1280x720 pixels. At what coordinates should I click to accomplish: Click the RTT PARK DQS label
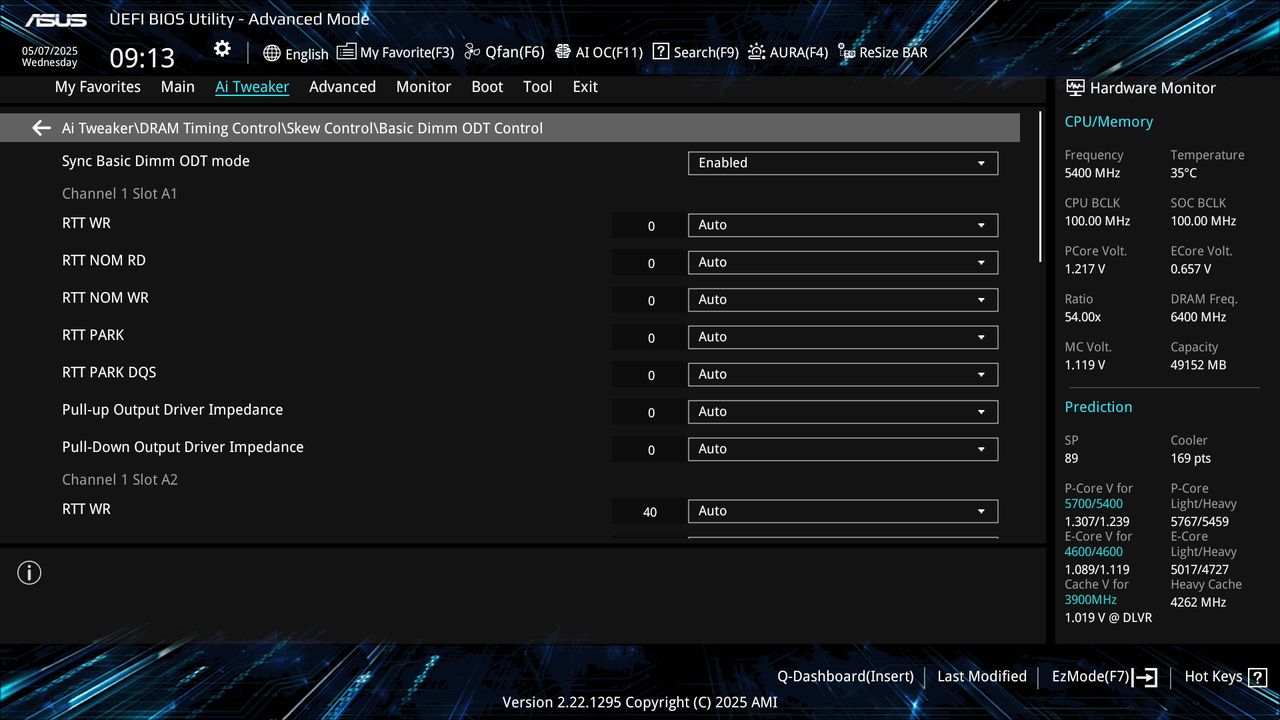click(x=109, y=372)
